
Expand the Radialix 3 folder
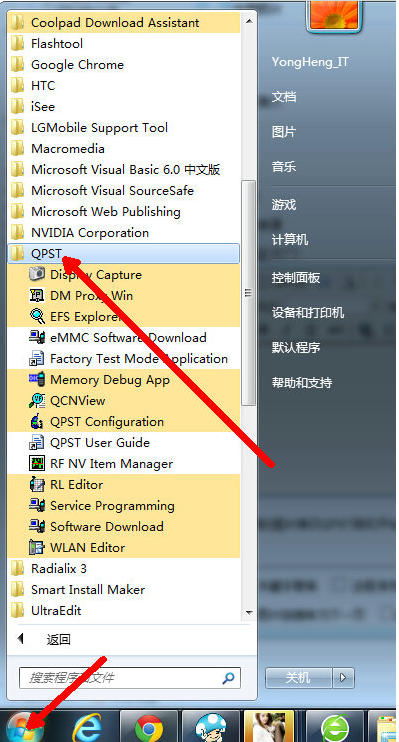tap(124, 568)
